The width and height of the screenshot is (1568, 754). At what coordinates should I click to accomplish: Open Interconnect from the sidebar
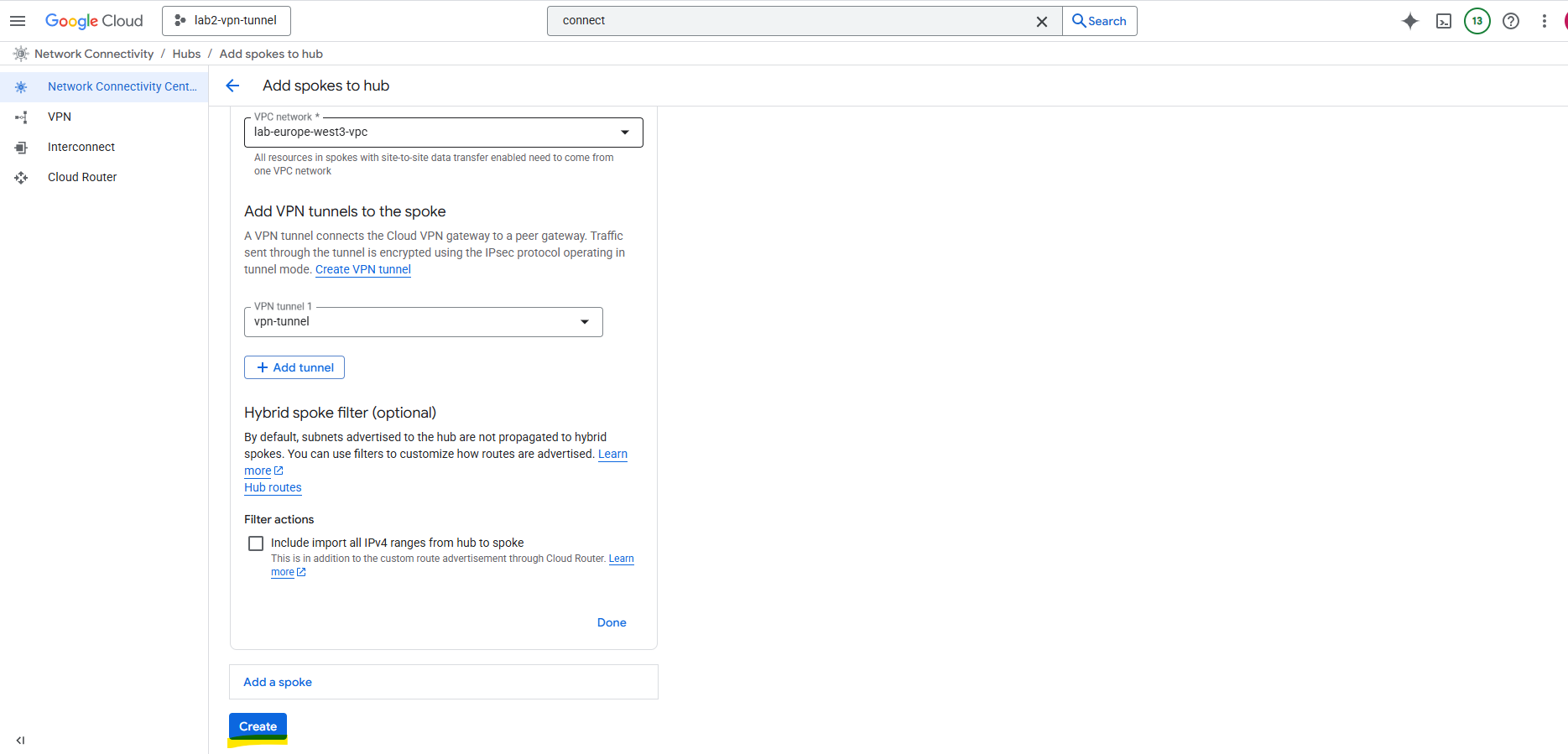point(81,147)
